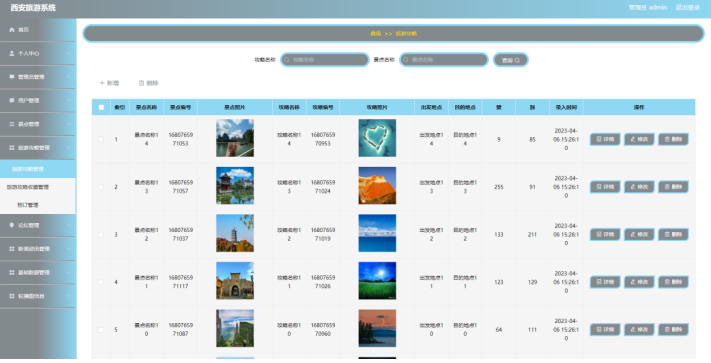Click 删除 delete button in row 2
This screenshot has height=363, width=711.
tap(673, 187)
